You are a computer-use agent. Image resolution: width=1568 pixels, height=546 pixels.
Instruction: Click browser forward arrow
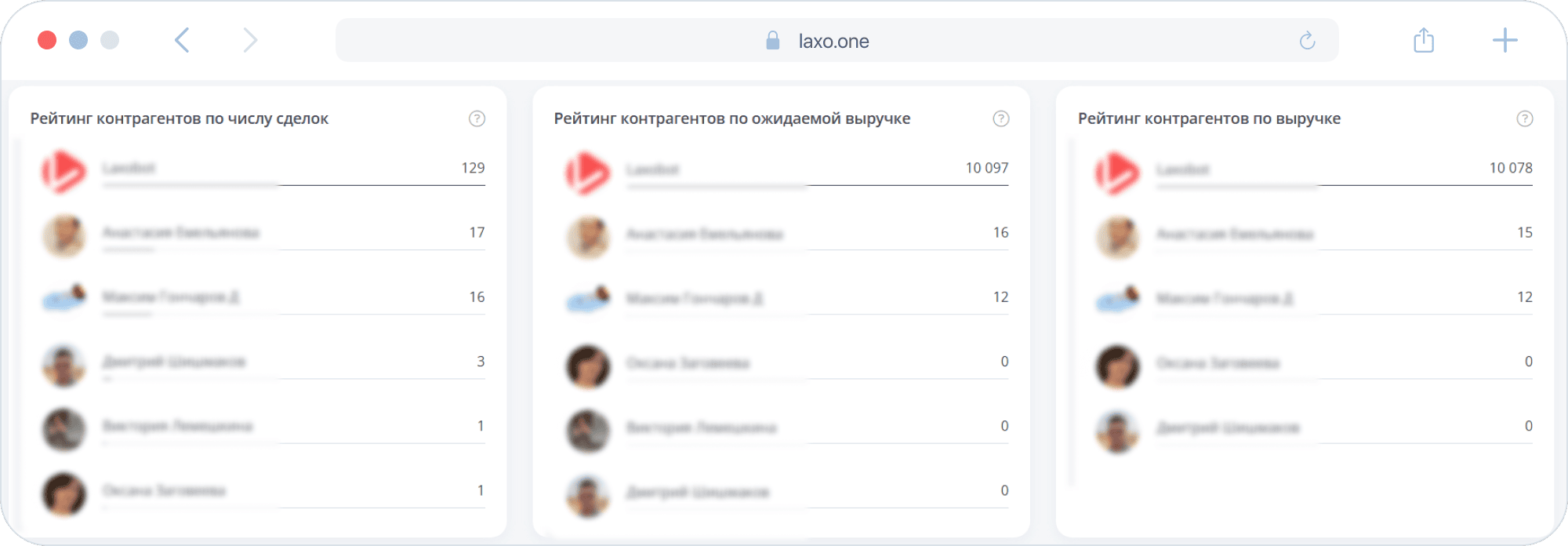pos(249,40)
